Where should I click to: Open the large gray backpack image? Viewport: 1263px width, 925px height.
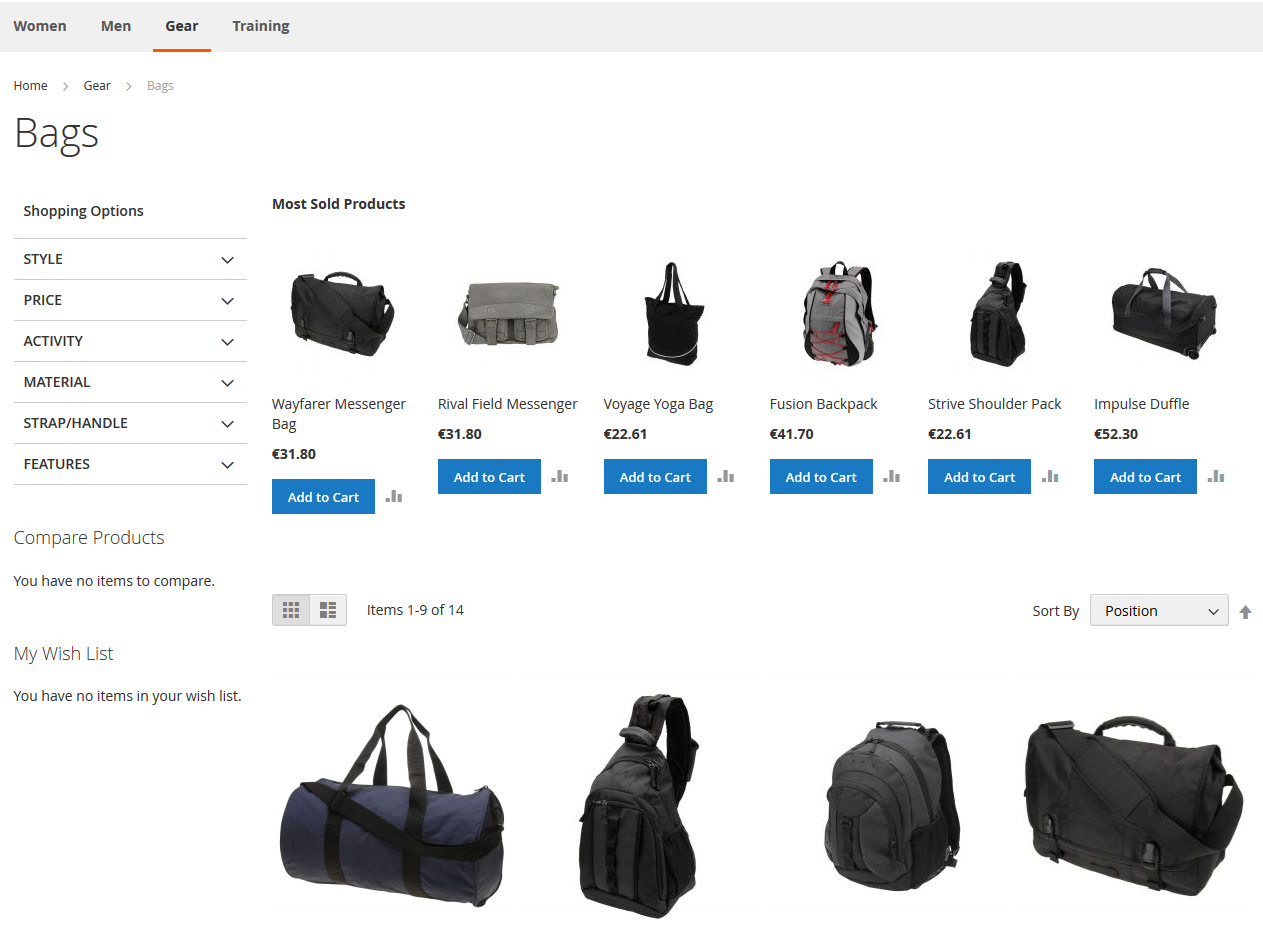tap(893, 806)
